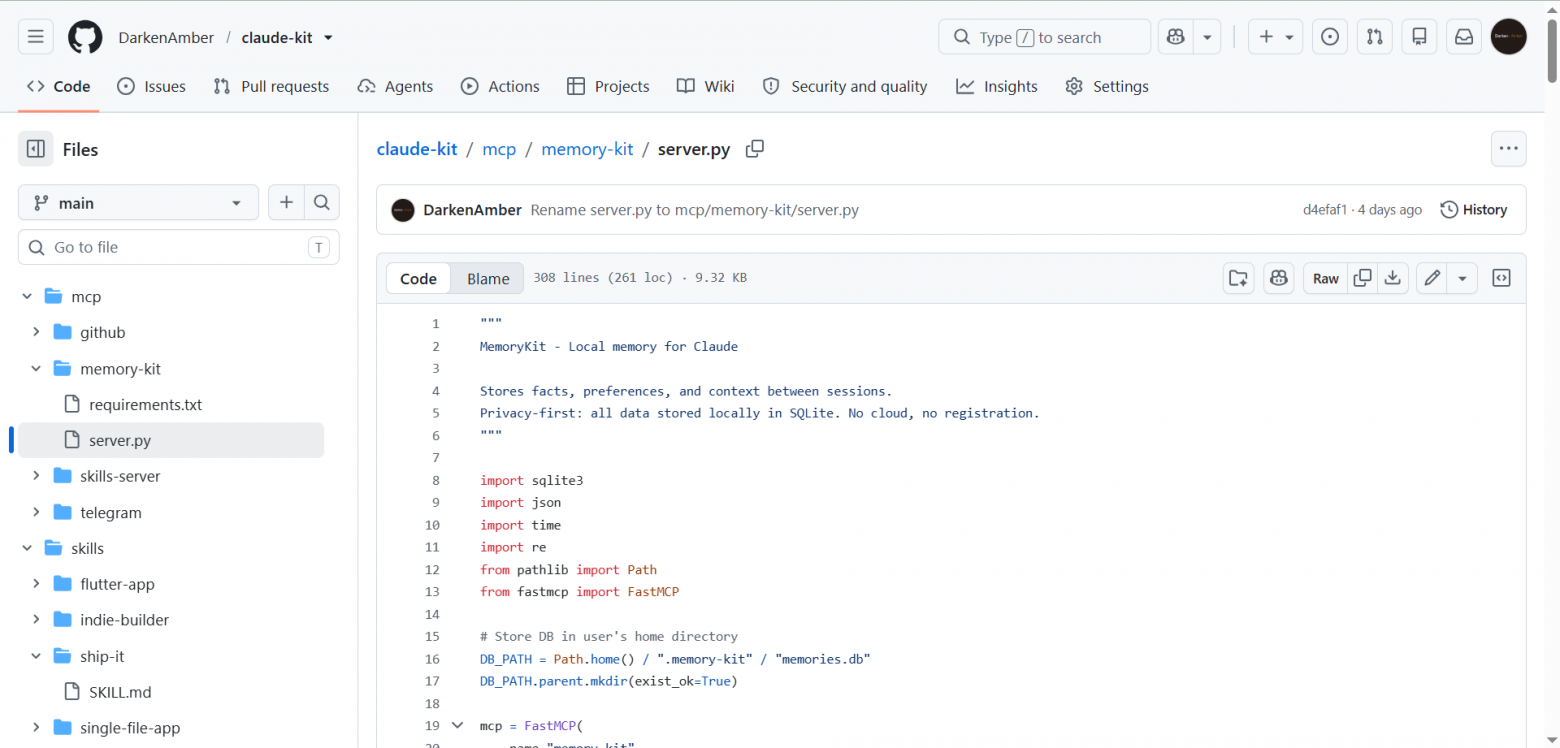Copy file path icon beside server.py
The image size is (1560, 748).
point(755,149)
